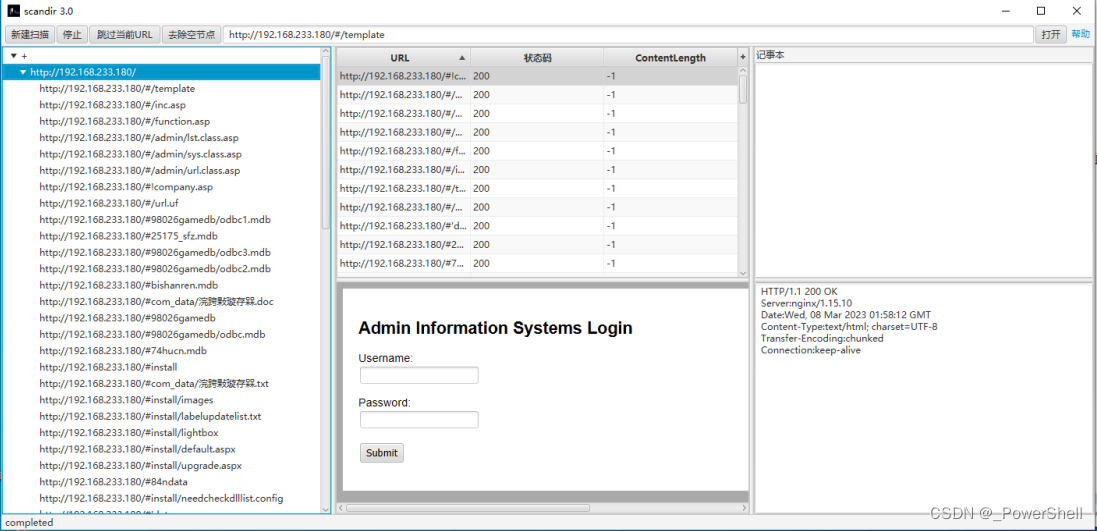
Task: Select tree item /#/inc.asp
Action: point(112,105)
